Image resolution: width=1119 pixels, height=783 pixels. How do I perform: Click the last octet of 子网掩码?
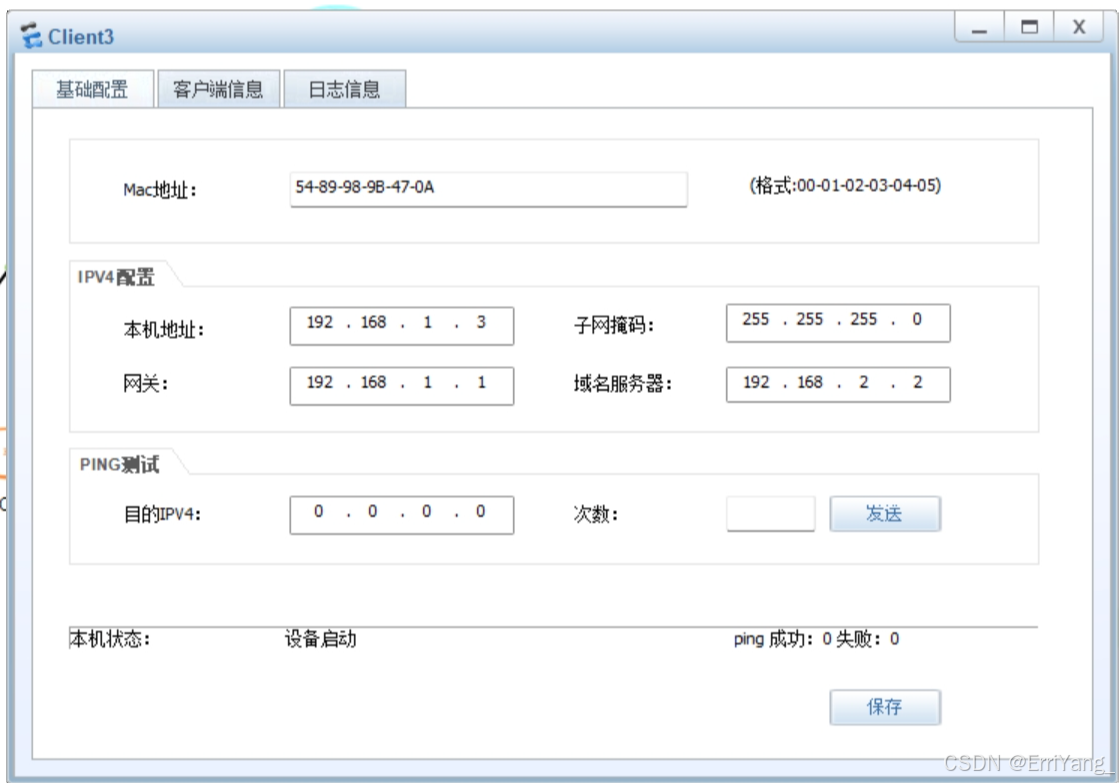(x=917, y=320)
